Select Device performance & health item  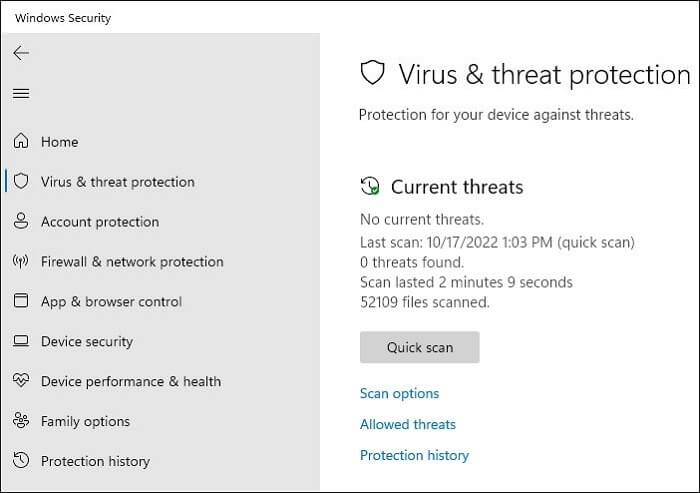point(130,381)
